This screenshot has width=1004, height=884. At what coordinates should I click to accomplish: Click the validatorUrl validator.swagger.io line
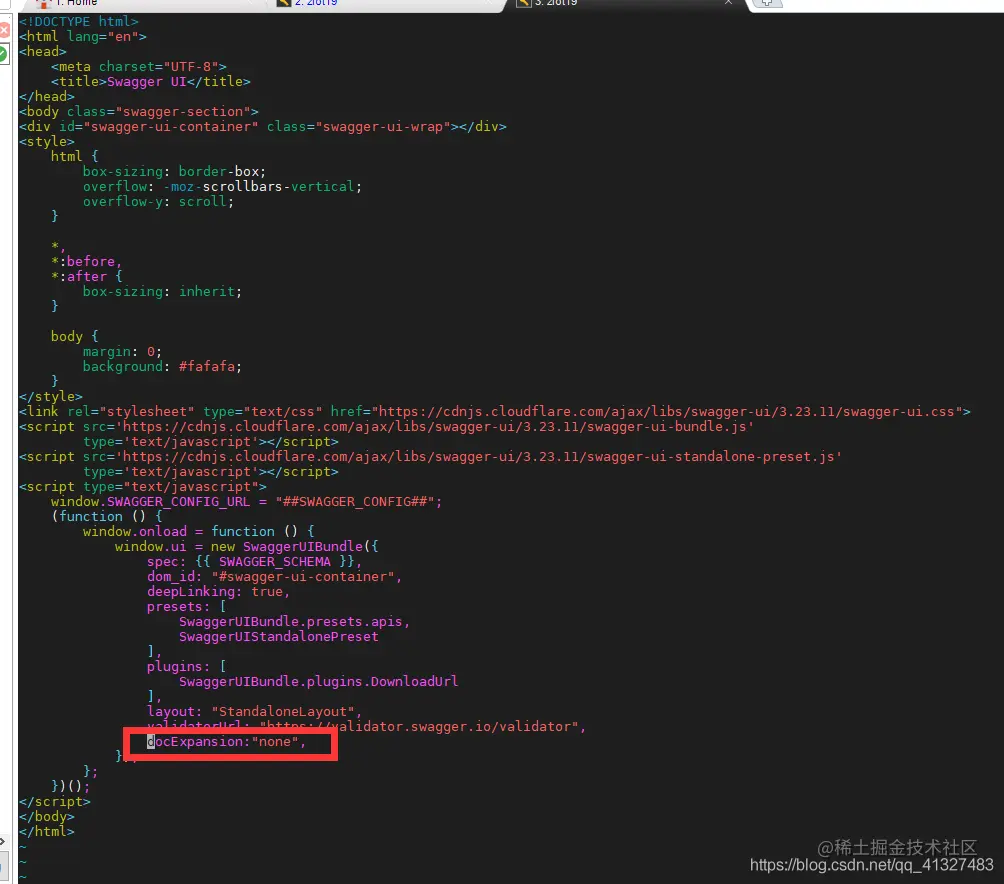pos(366,727)
